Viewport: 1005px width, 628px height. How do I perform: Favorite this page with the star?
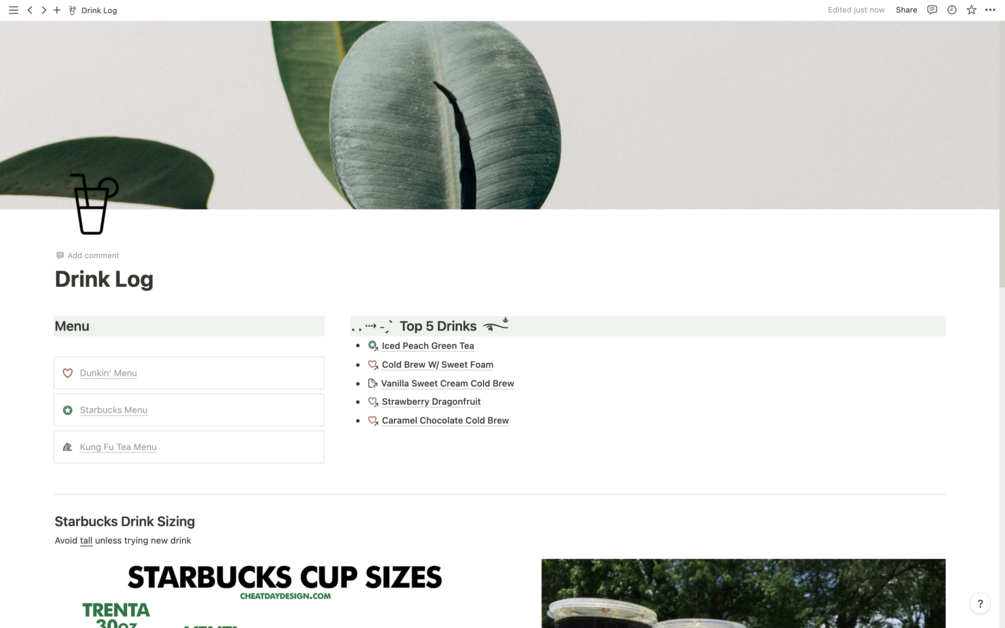[x=972, y=10]
